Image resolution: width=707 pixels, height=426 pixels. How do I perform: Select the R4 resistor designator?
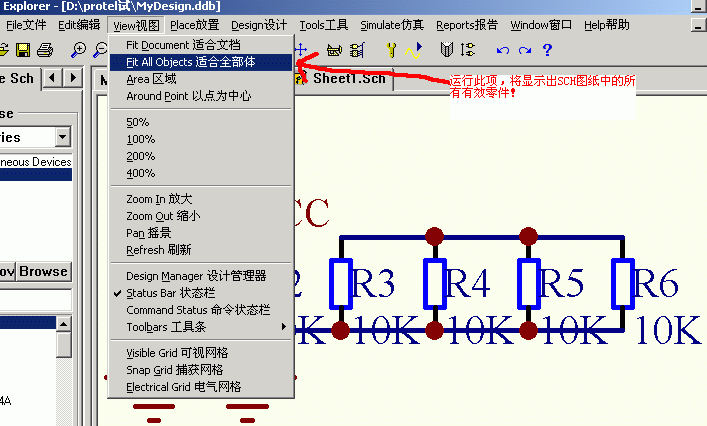pyautogui.click(x=467, y=283)
